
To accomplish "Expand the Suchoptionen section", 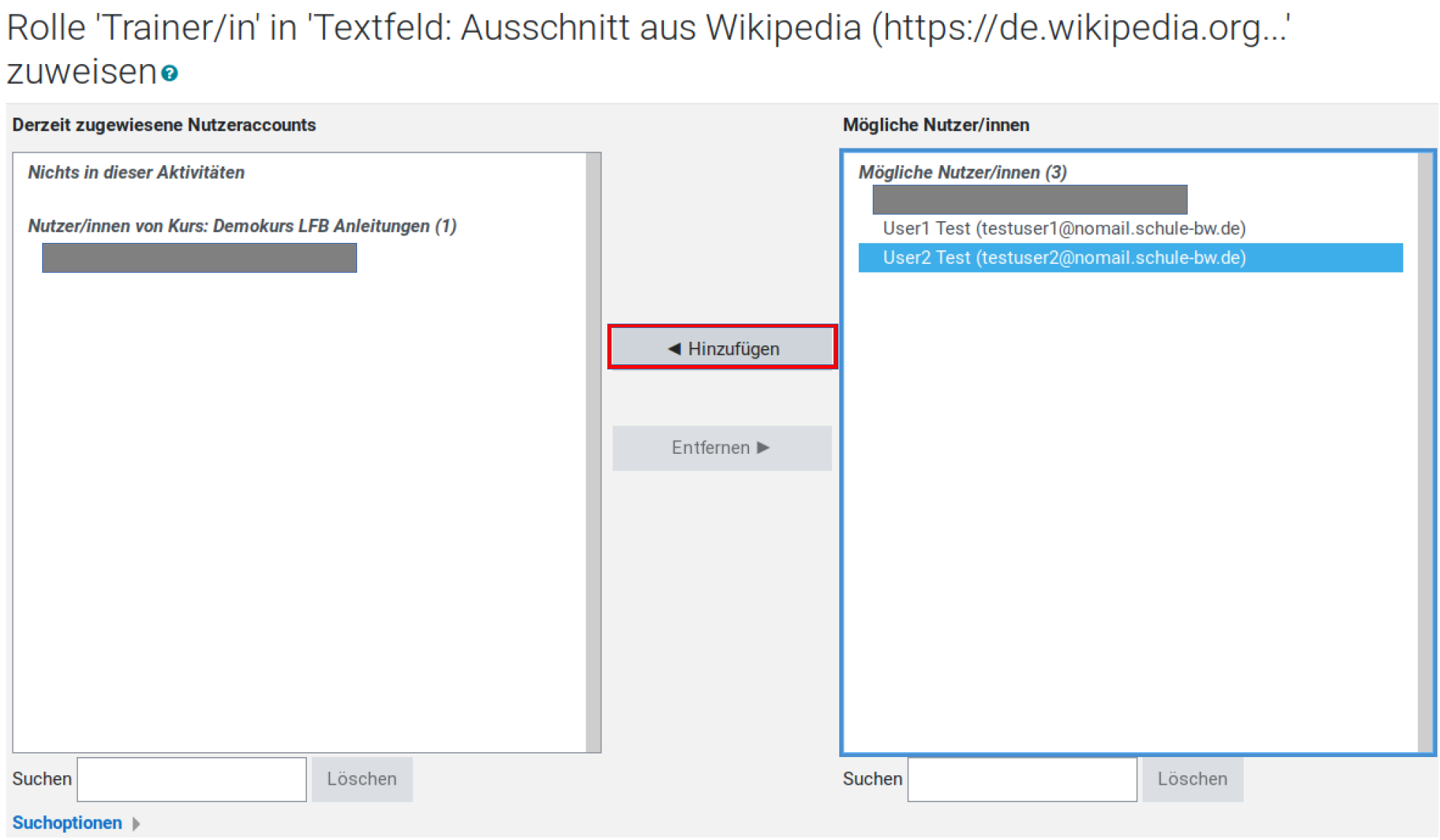I will click(x=67, y=823).
